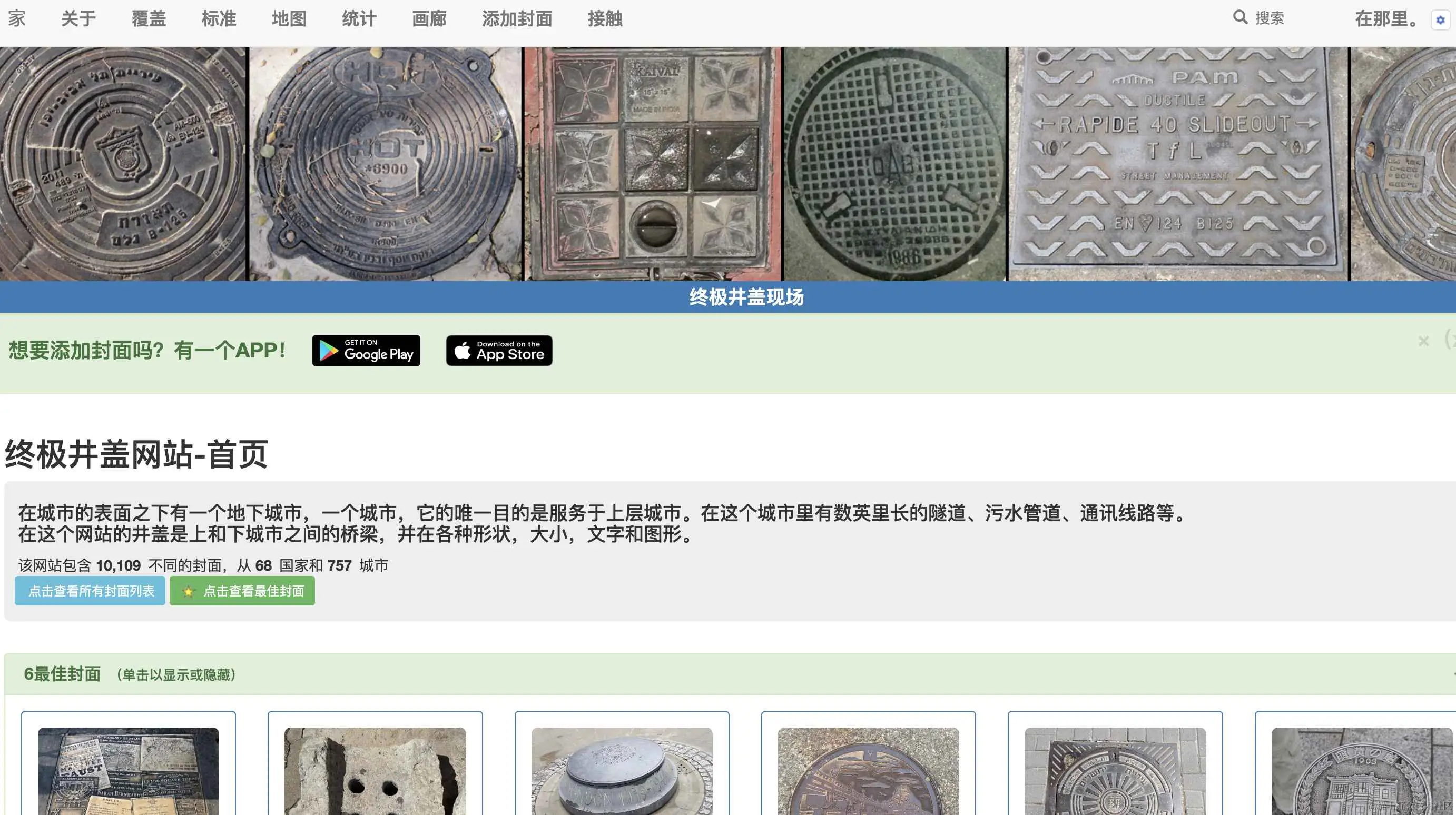Click the Google Play badge

[x=366, y=351]
